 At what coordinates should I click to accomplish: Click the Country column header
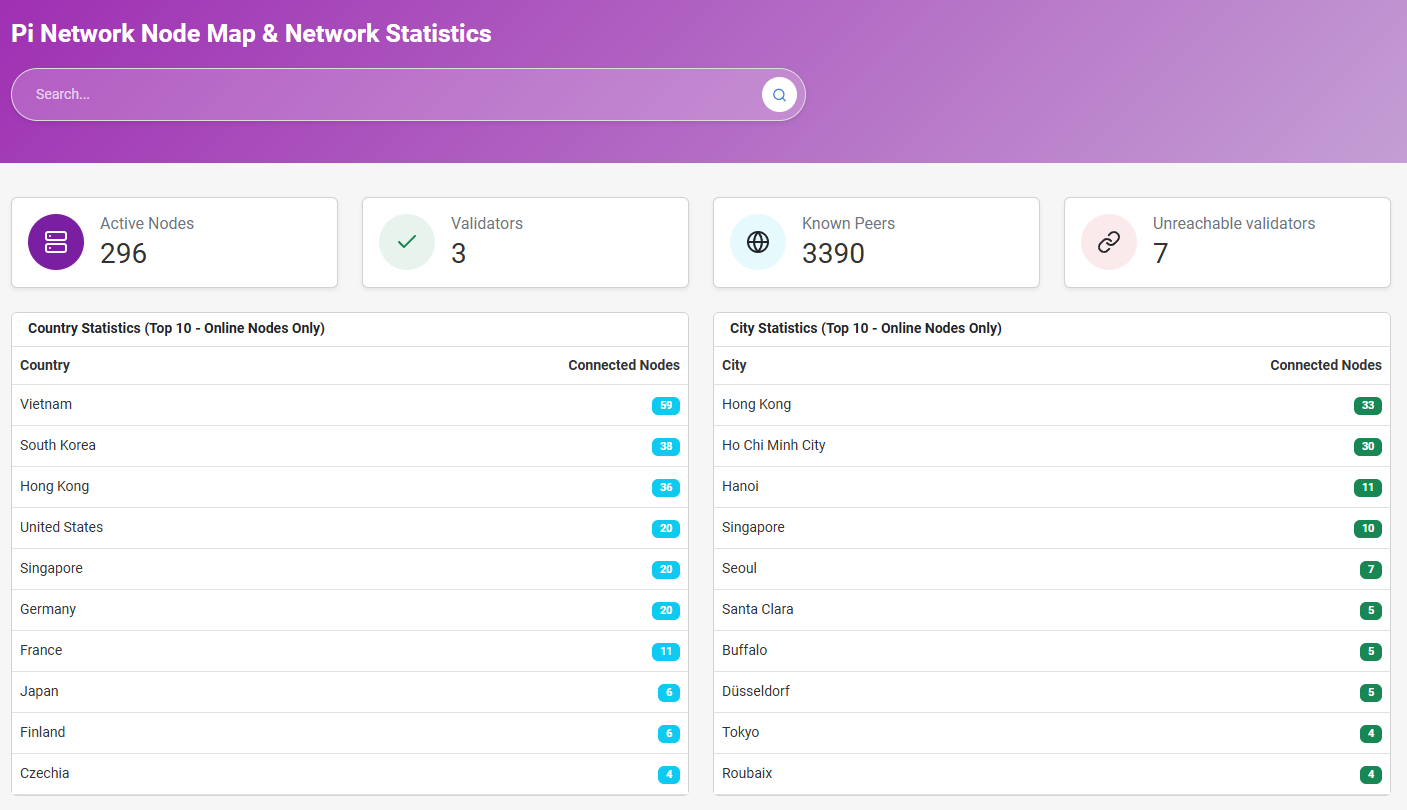[44, 365]
